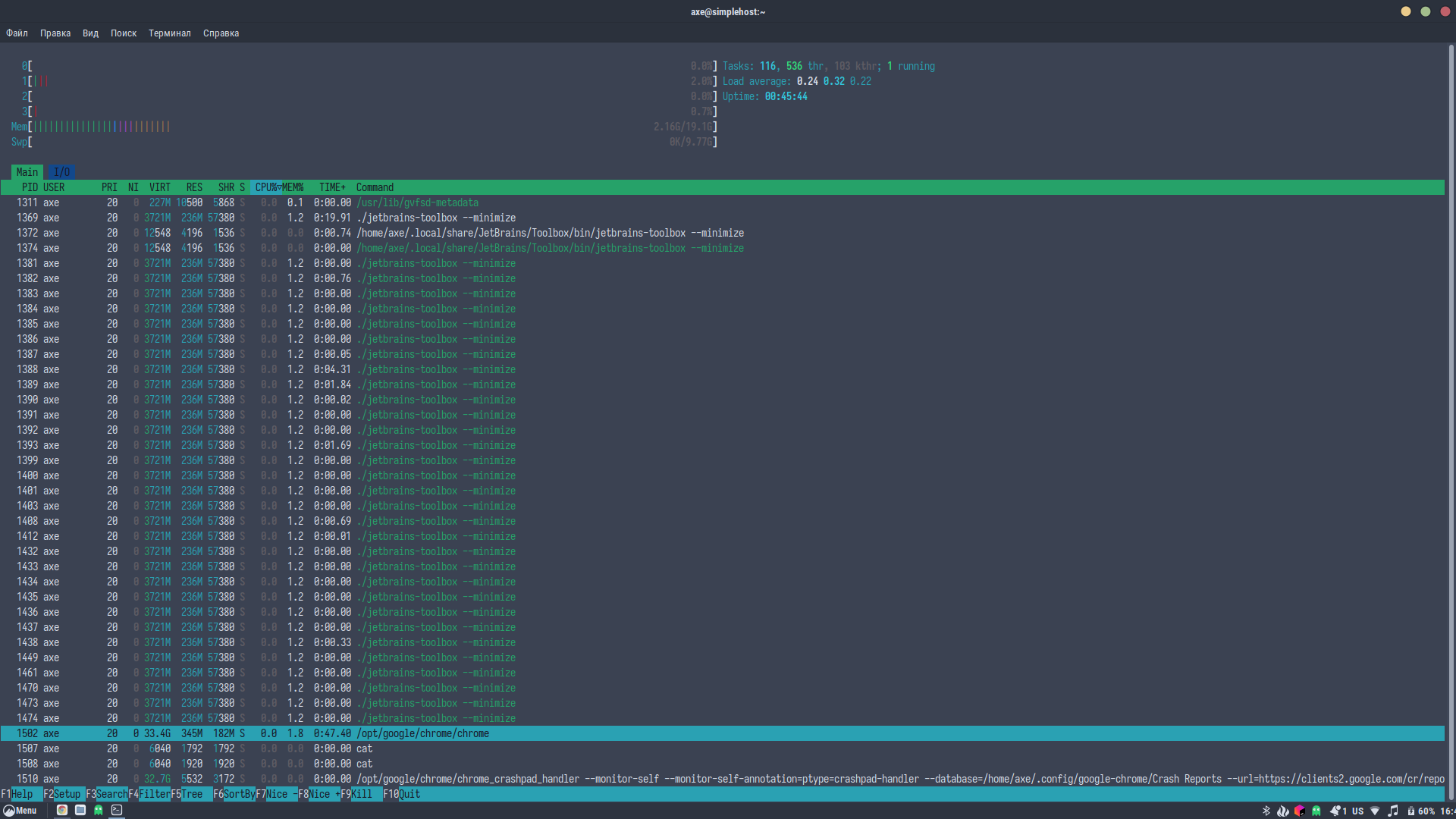The width and height of the screenshot is (1456, 819).
Task: Switch to the terminal taskbar icon
Action: pyautogui.click(x=117, y=810)
